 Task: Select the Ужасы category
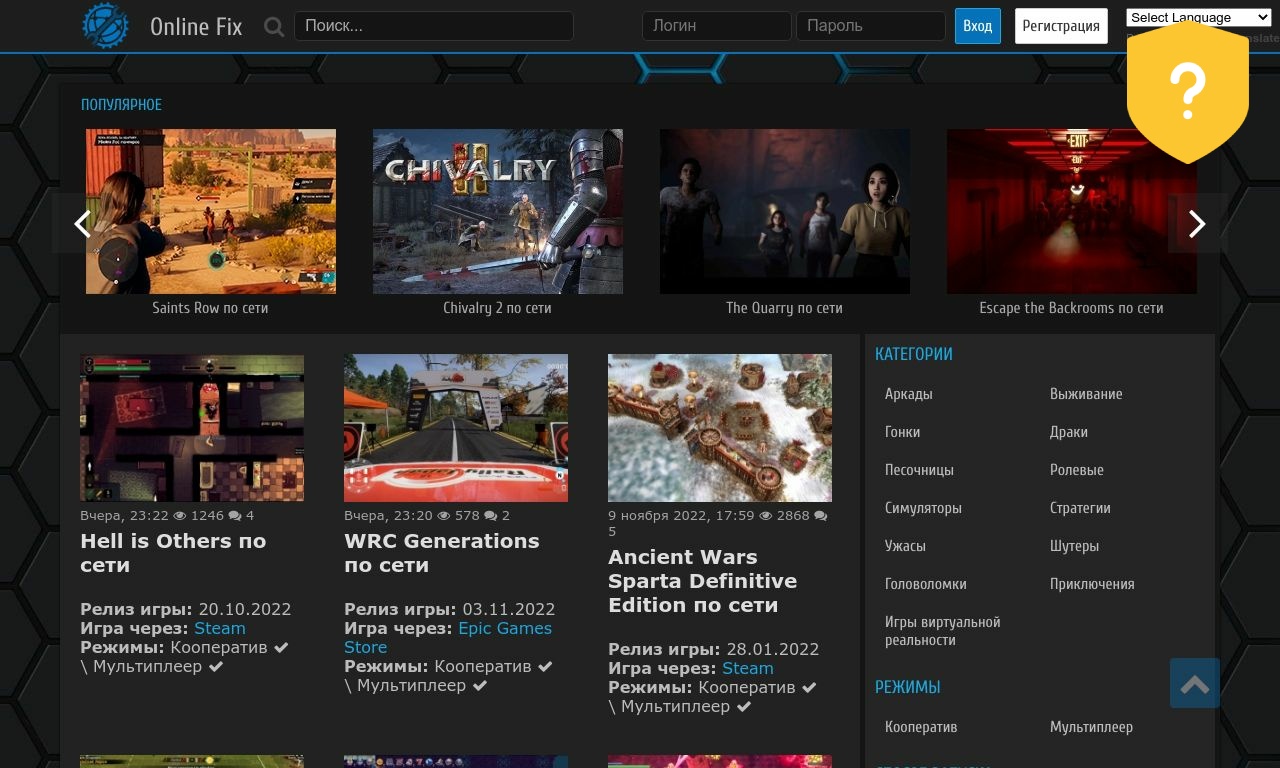click(905, 546)
